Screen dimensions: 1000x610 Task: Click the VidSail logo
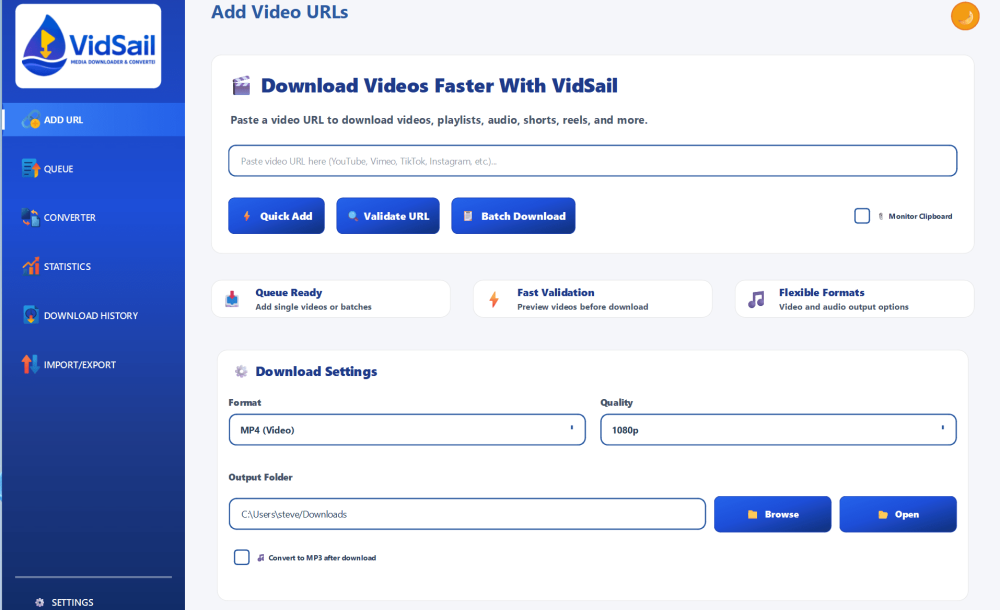(x=88, y=46)
